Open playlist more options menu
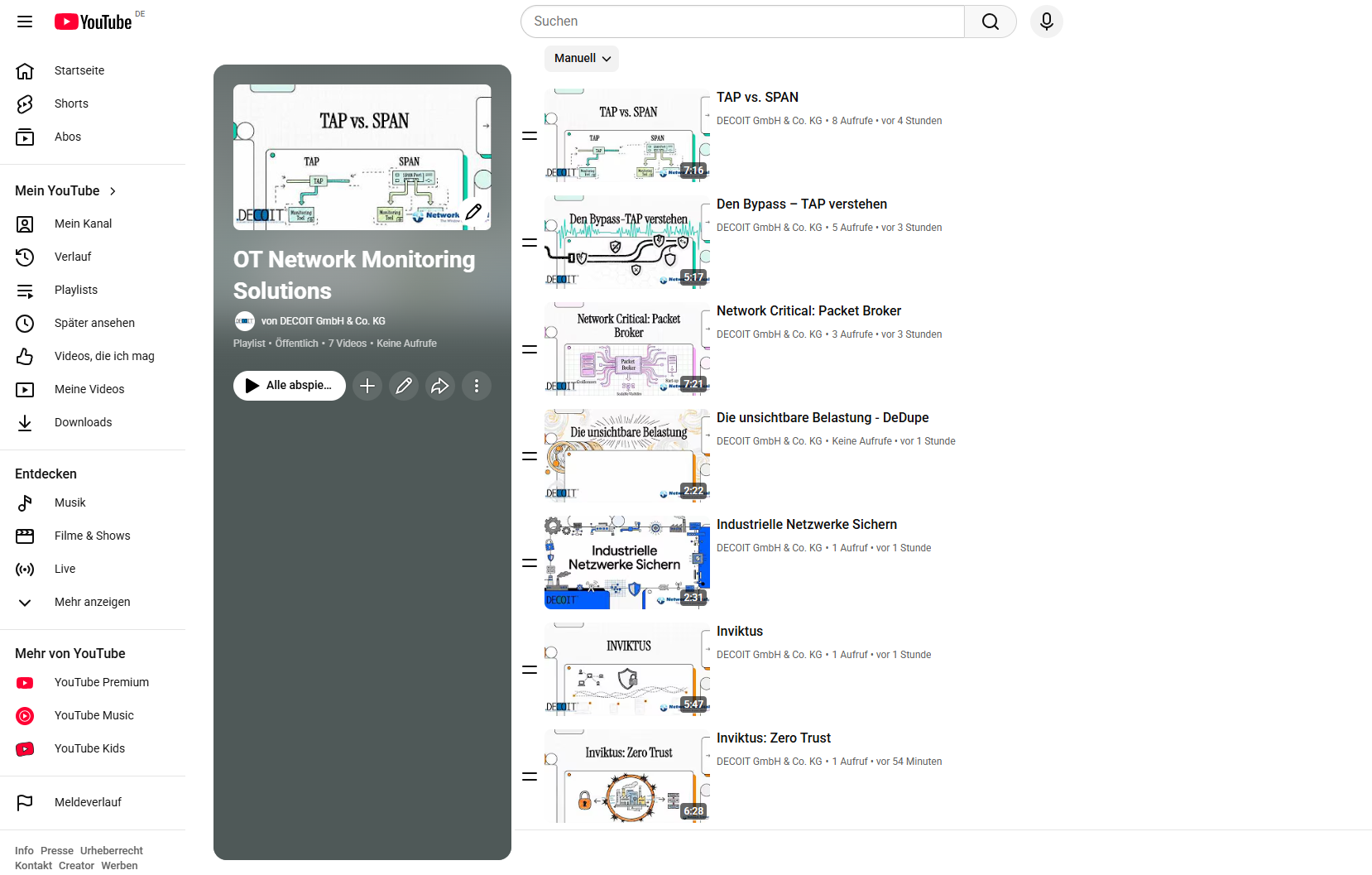Screen dimensions: 1372x875 pyautogui.click(x=477, y=386)
